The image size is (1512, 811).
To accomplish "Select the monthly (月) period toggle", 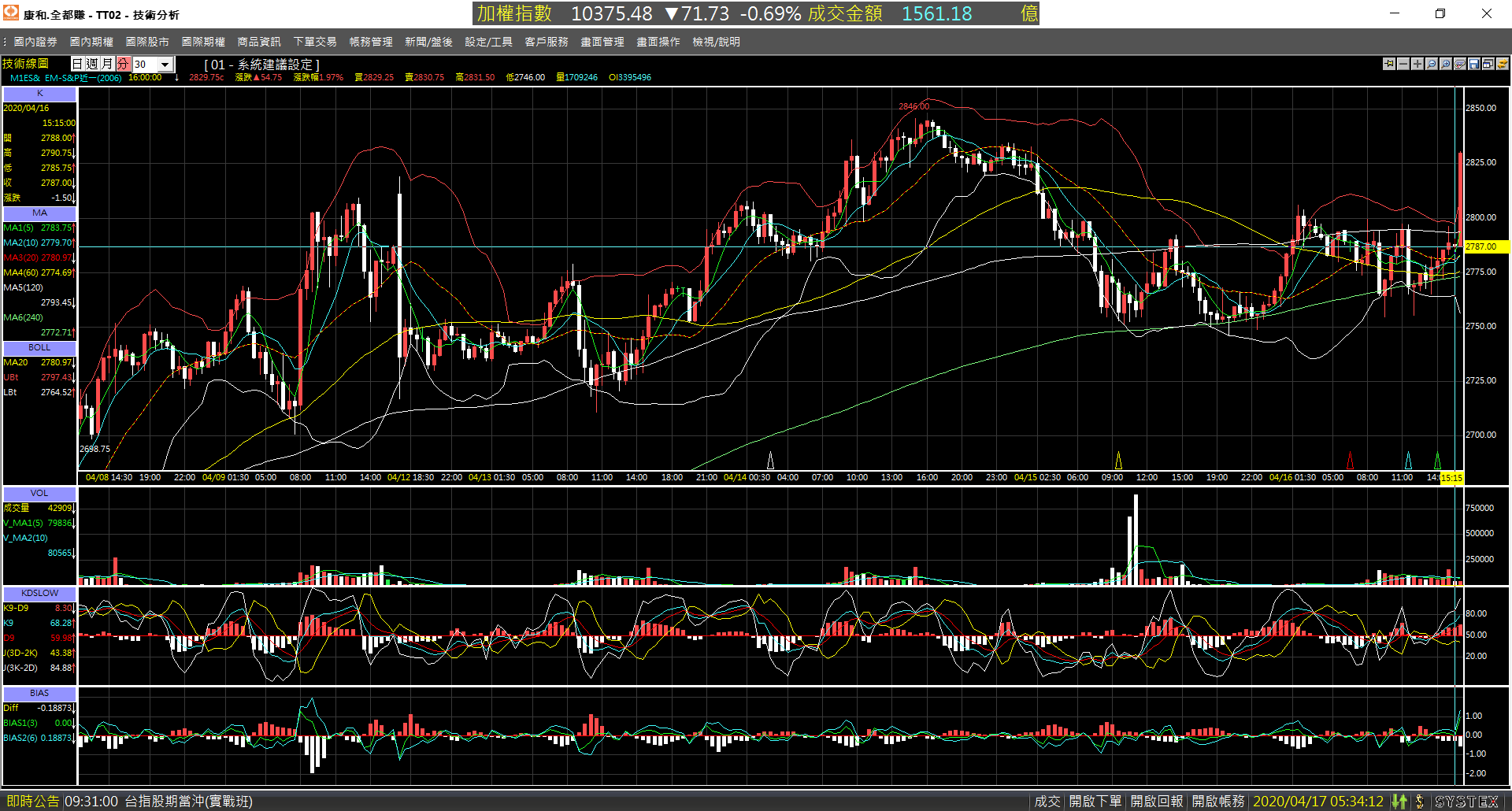I will tap(107, 64).
